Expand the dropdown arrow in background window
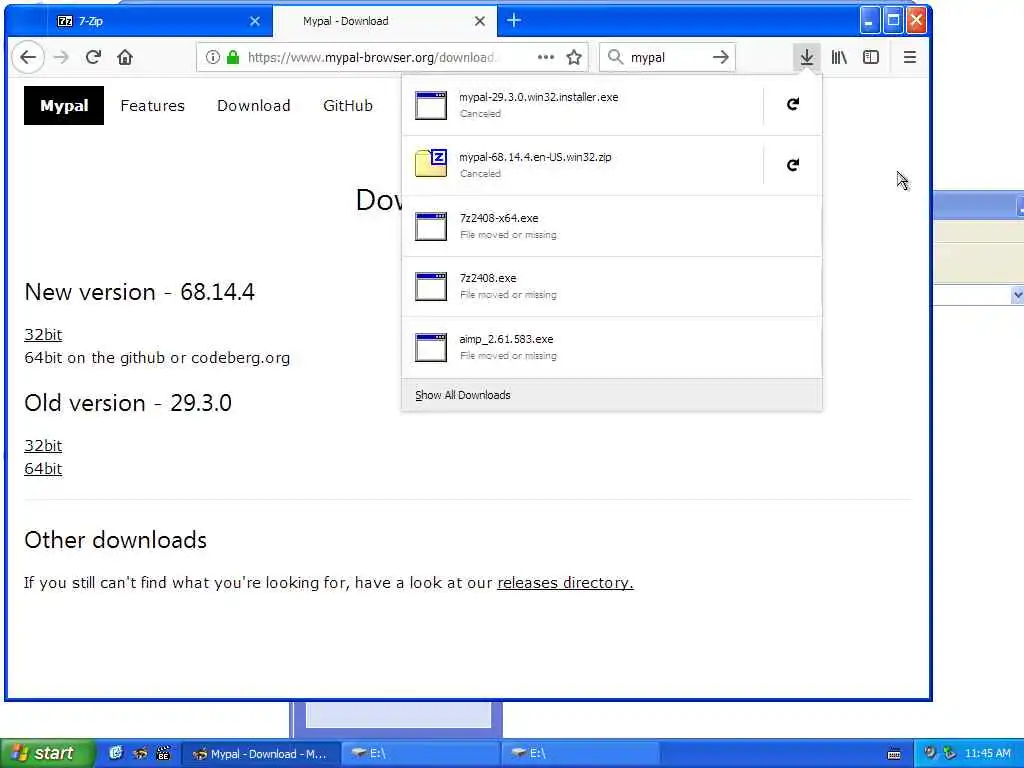Image resolution: width=1024 pixels, height=768 pixels. 1017,295
